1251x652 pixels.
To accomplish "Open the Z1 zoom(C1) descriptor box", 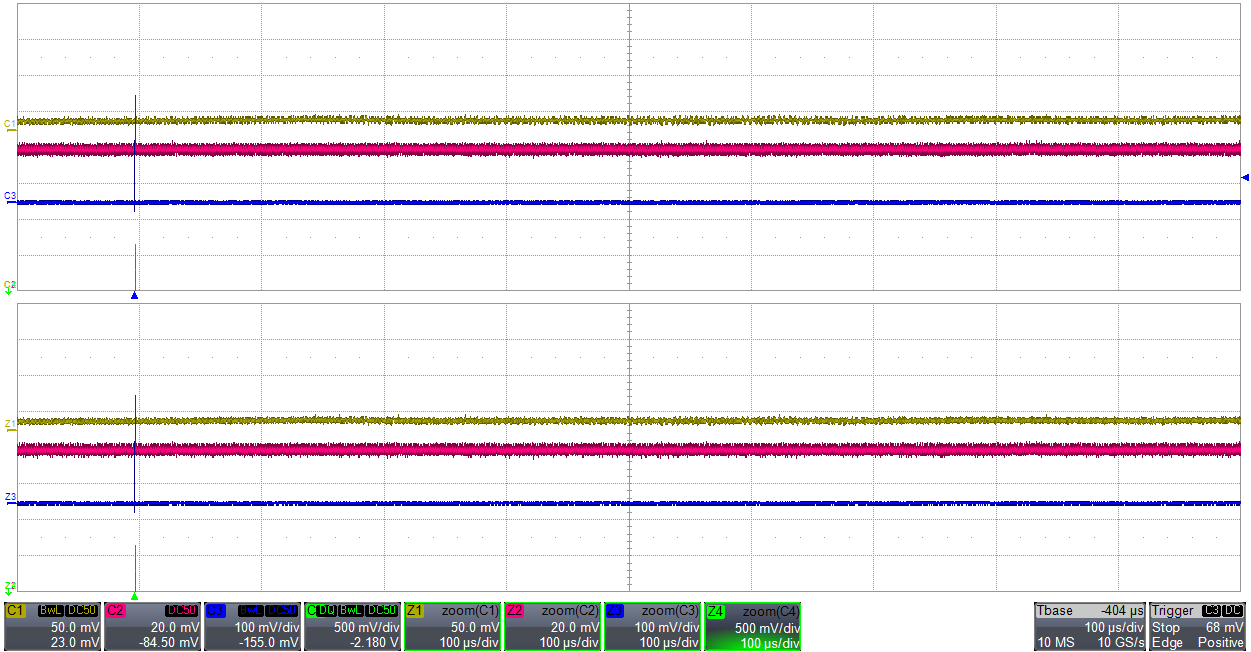I will click(x=453, y=626).
